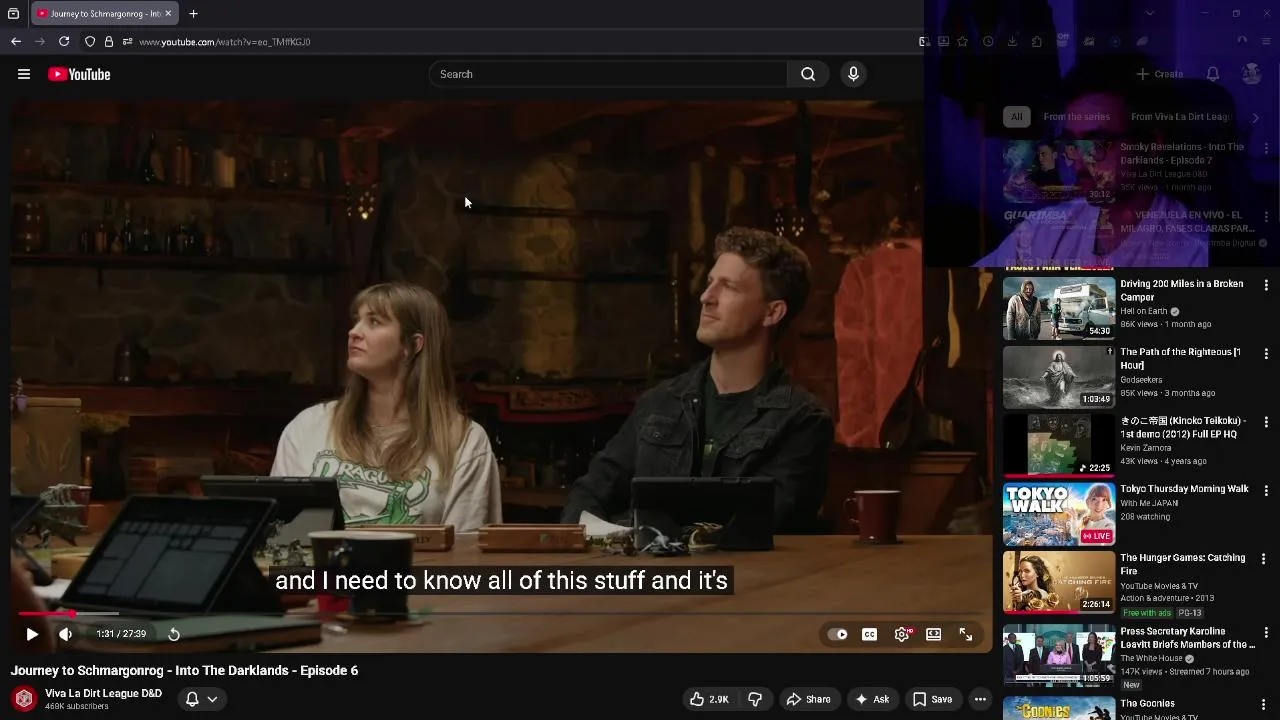This screenshot has height=720, width=1280.
Task: Open browser downloads arrow icon
Action: (1012, 41)
